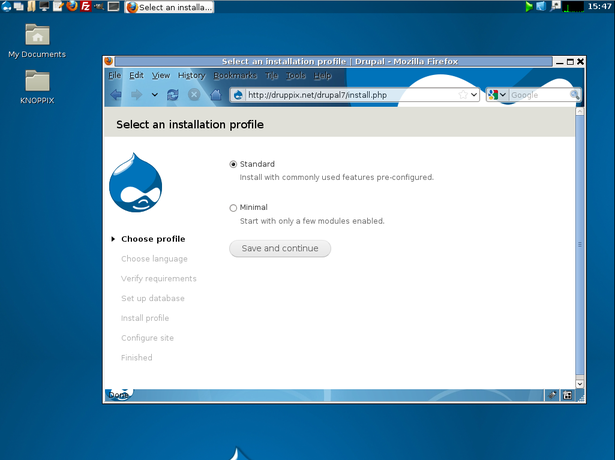Viewport: 615px width, 460px height.
Task: Open the recent pages history dropdown arrow
Action: (x=155, y=95)
